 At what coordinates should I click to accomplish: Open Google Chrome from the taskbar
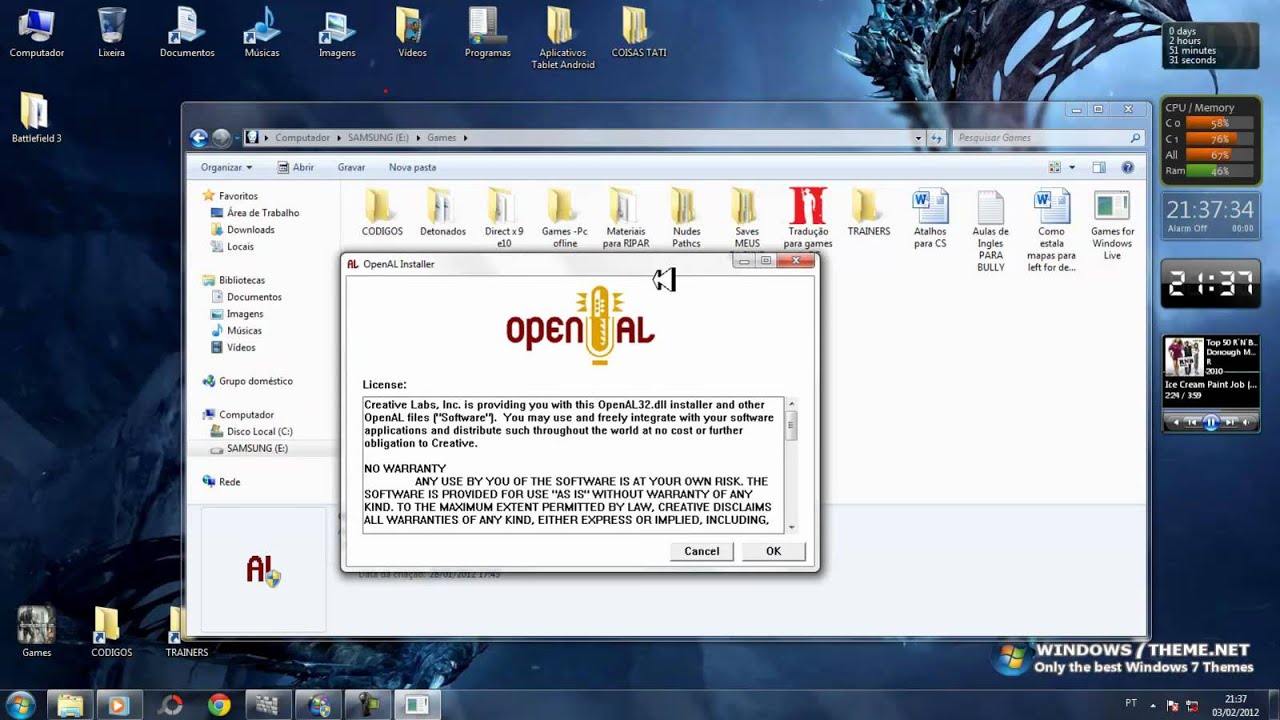click(x=218, y=705)
